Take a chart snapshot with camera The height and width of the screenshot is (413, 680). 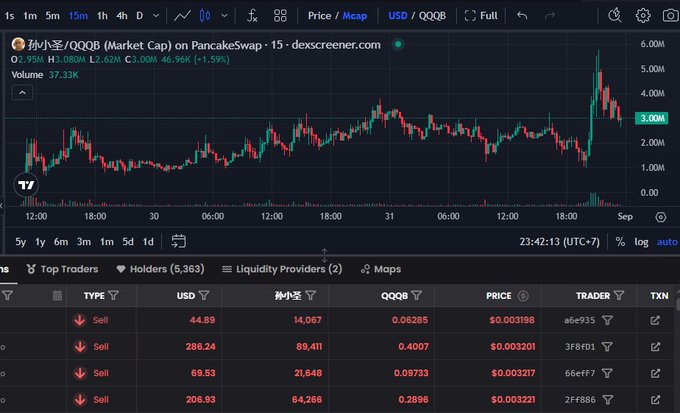(671, 16)
